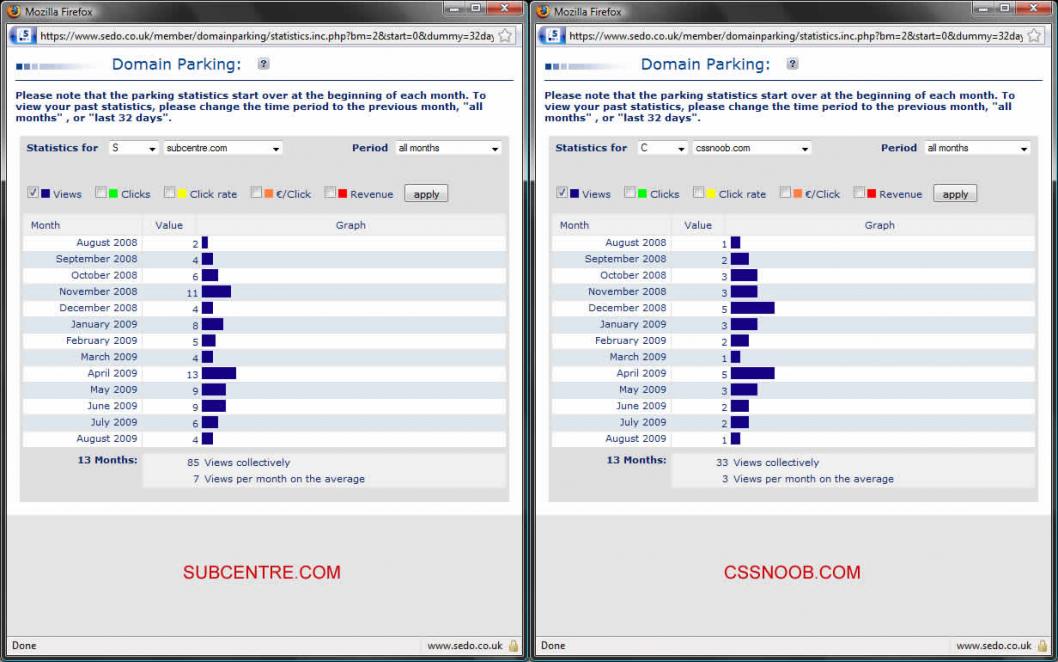Click the '13 Months:' label in the cssnoob.com window
Image resolution: width=1058 pixels, height=662 pixels.
pyautogui.click(x=636, y=460)
